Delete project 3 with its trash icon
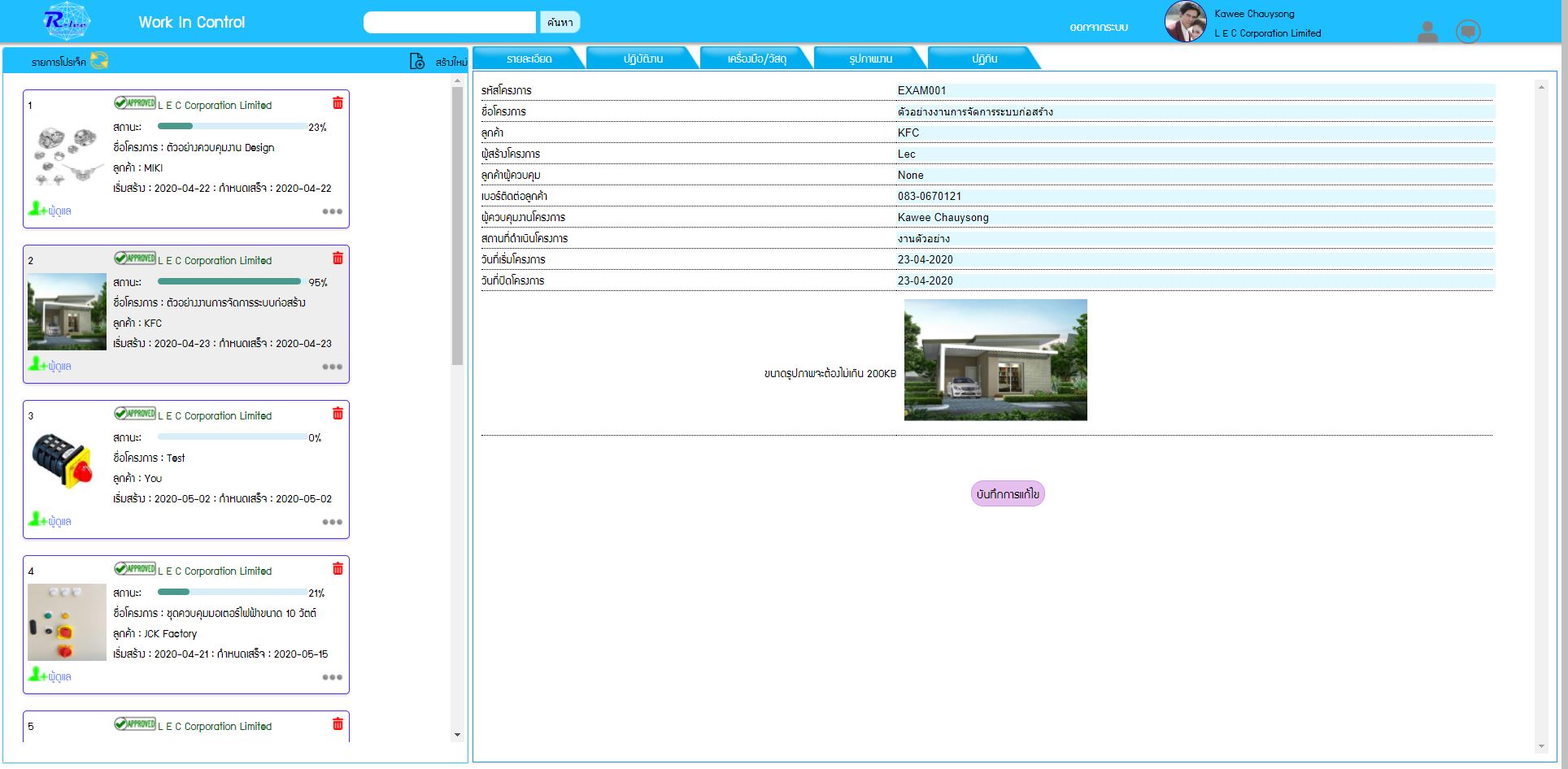The width and height of the screenshot is (1568, 769). 338,413
